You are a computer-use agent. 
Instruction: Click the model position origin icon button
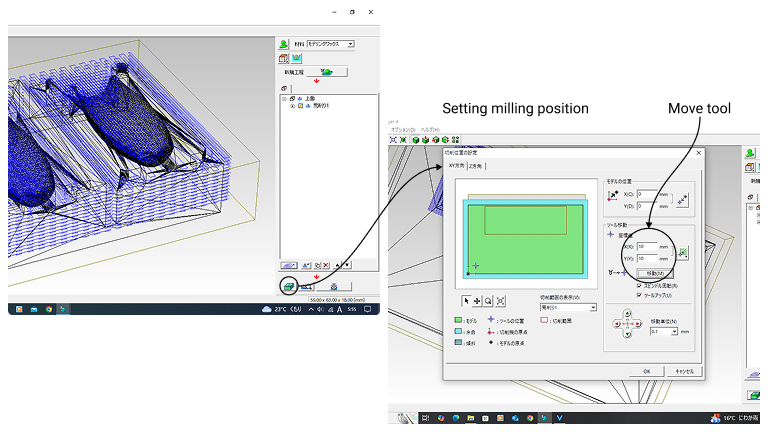click(x=682, y=200)
